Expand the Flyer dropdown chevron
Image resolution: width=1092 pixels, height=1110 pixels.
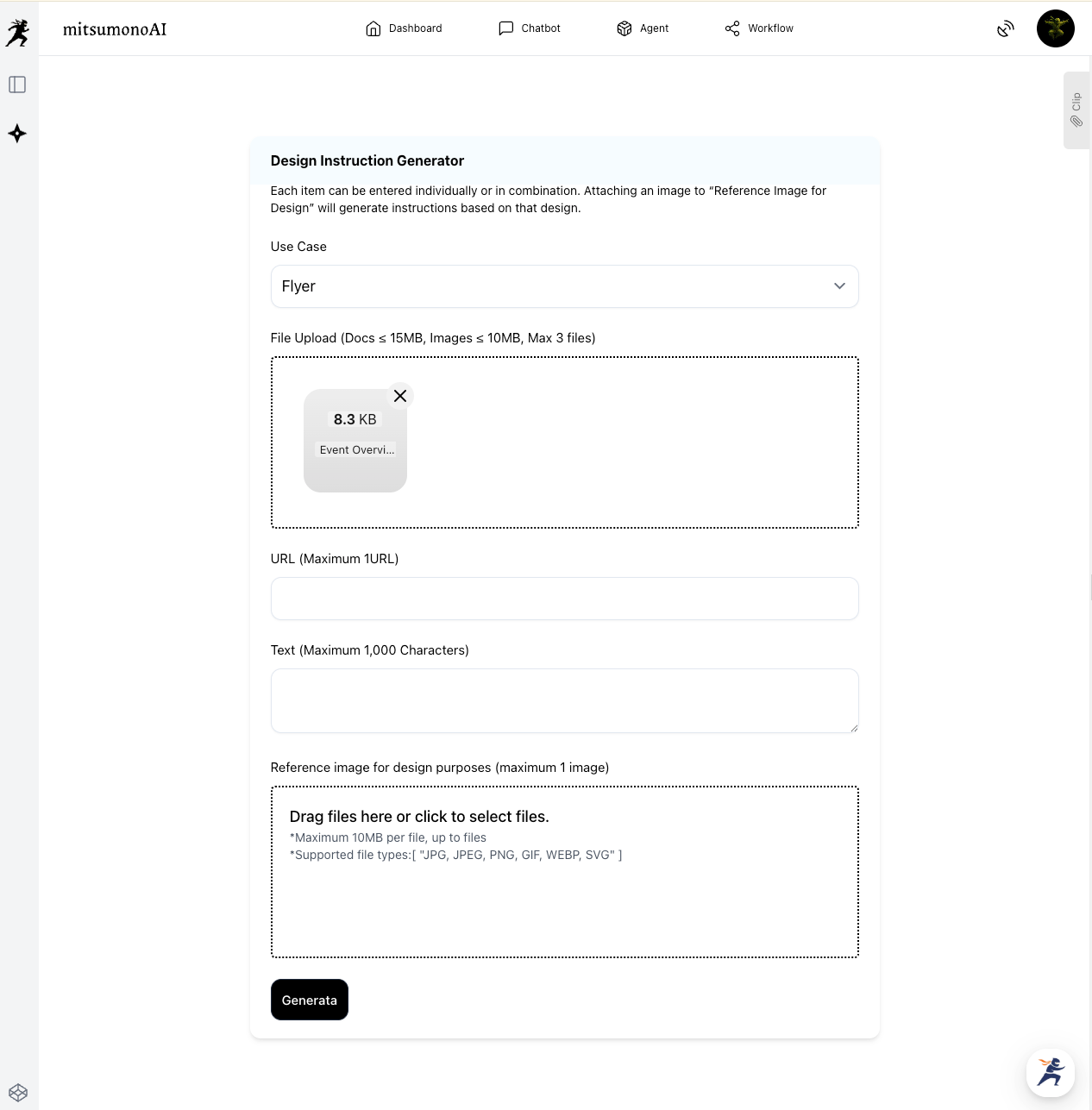839,286
